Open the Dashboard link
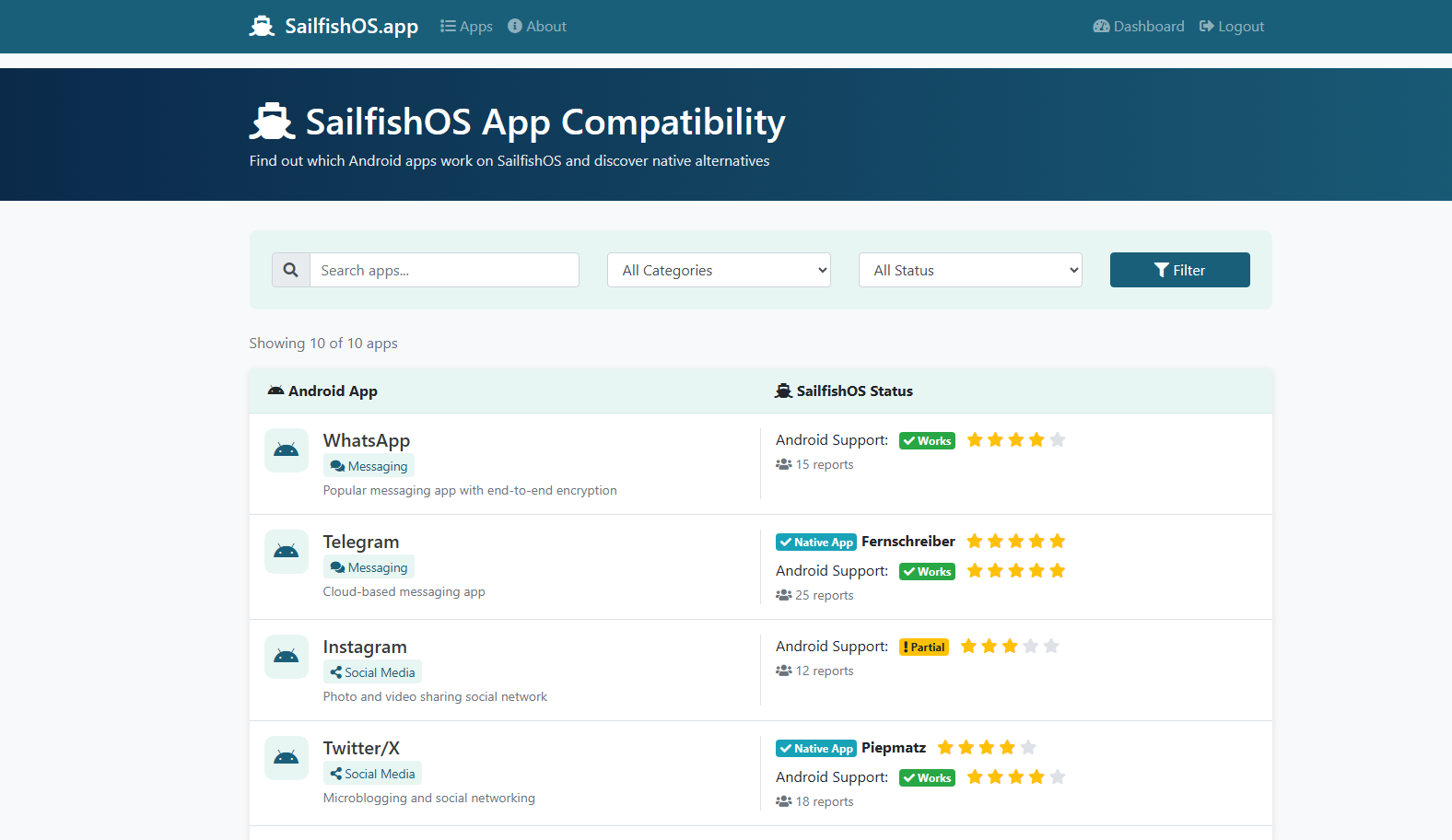 tap(1139, 27)
